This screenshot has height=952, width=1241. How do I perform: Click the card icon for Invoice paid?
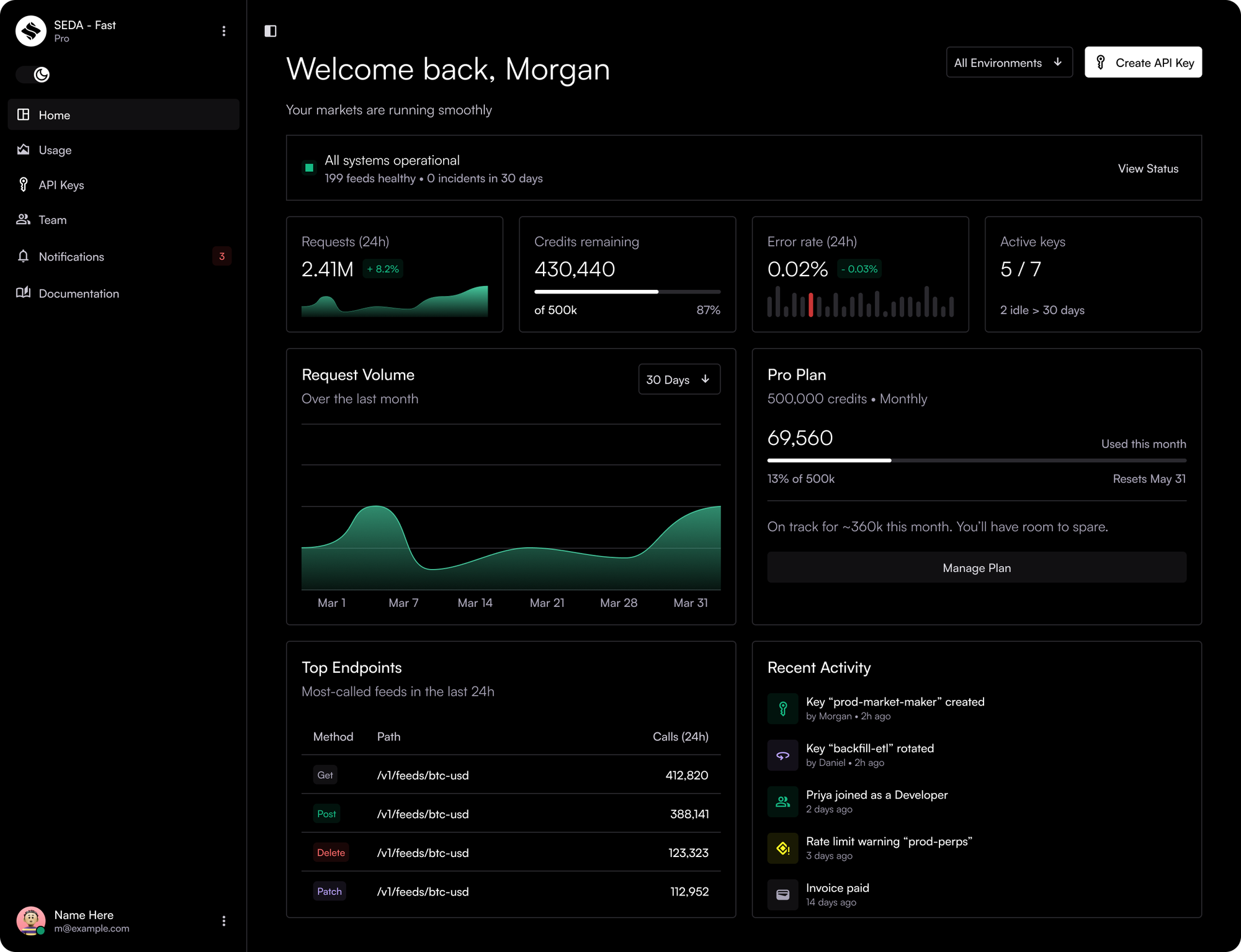(783, 894)
